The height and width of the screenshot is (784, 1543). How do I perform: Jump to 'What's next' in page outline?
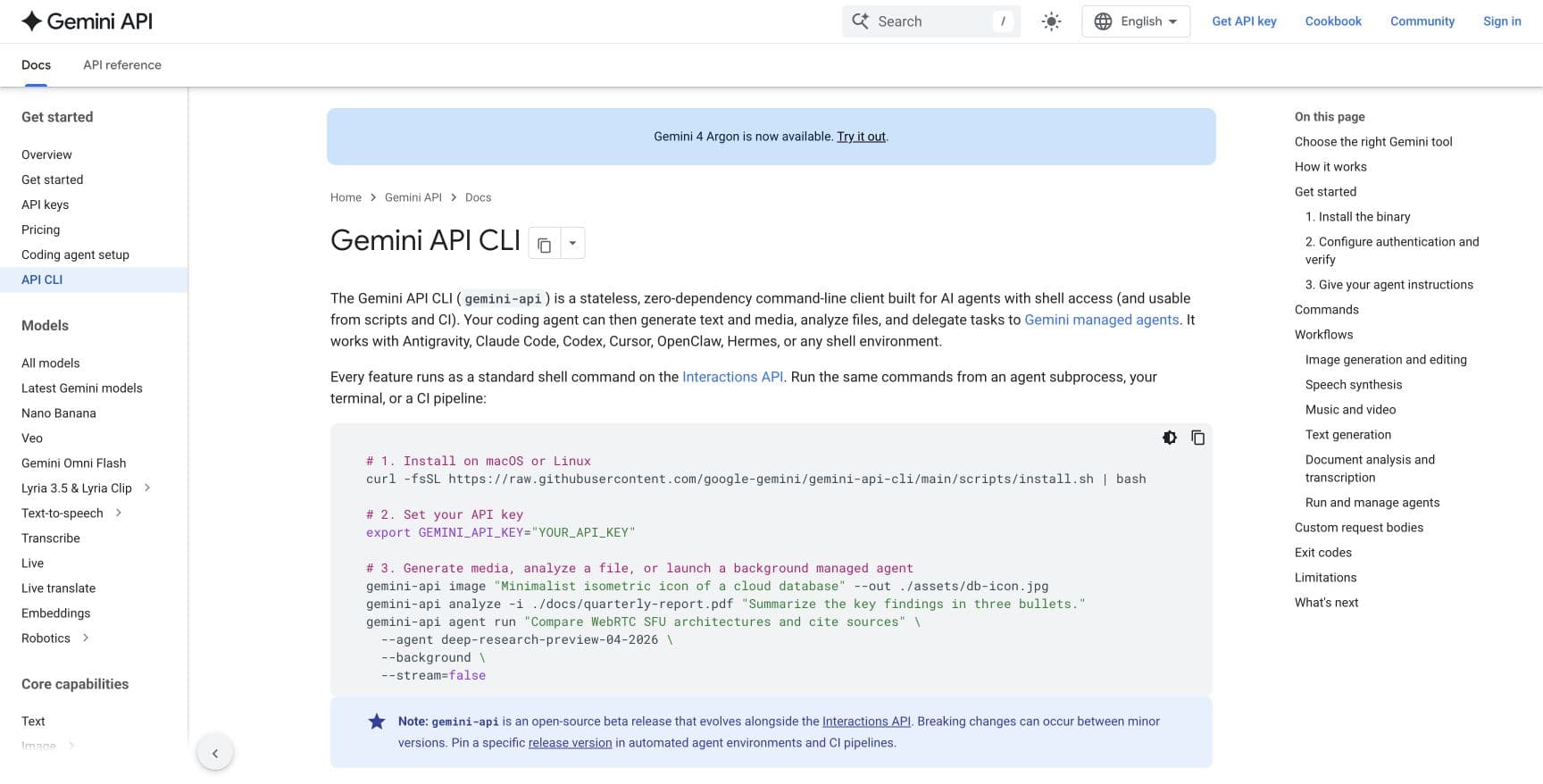(1326, 603)
